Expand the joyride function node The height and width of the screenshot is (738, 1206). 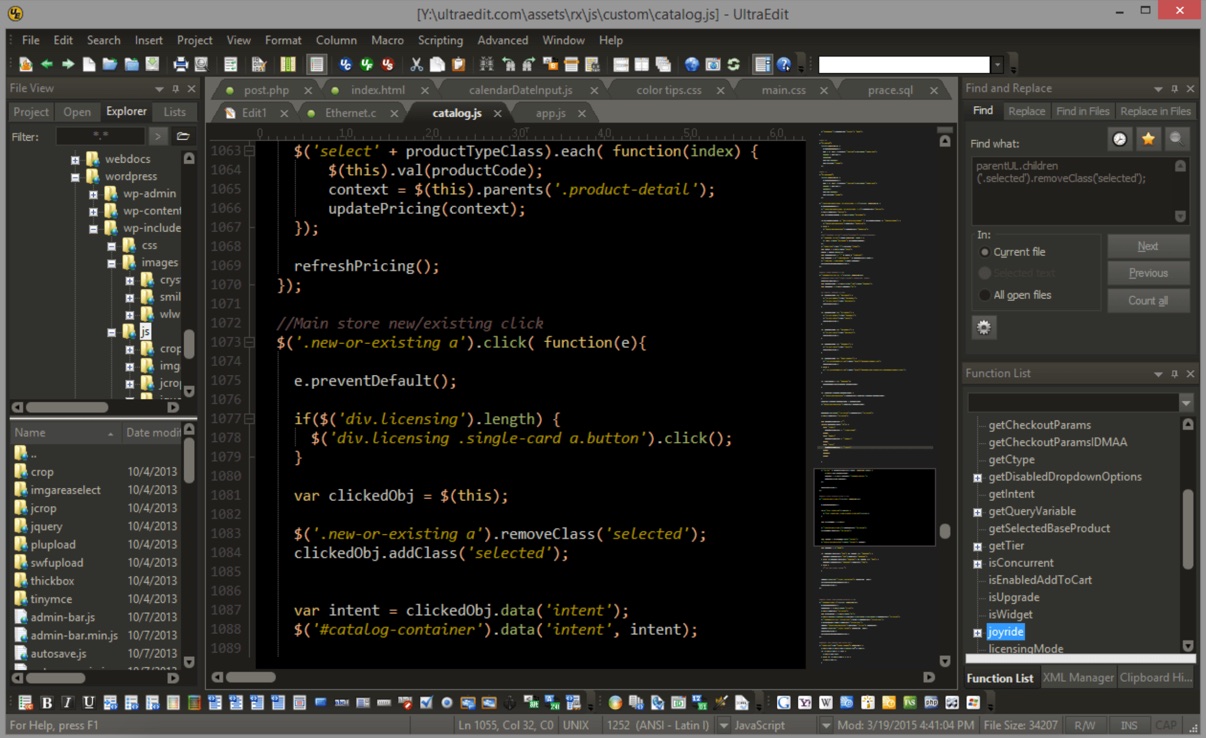tap(977, 632)
